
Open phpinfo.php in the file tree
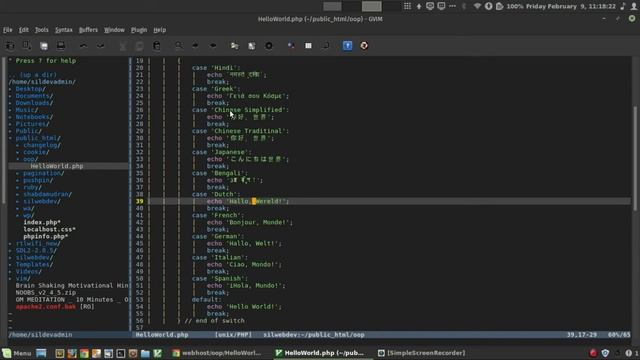coord(46,236)
